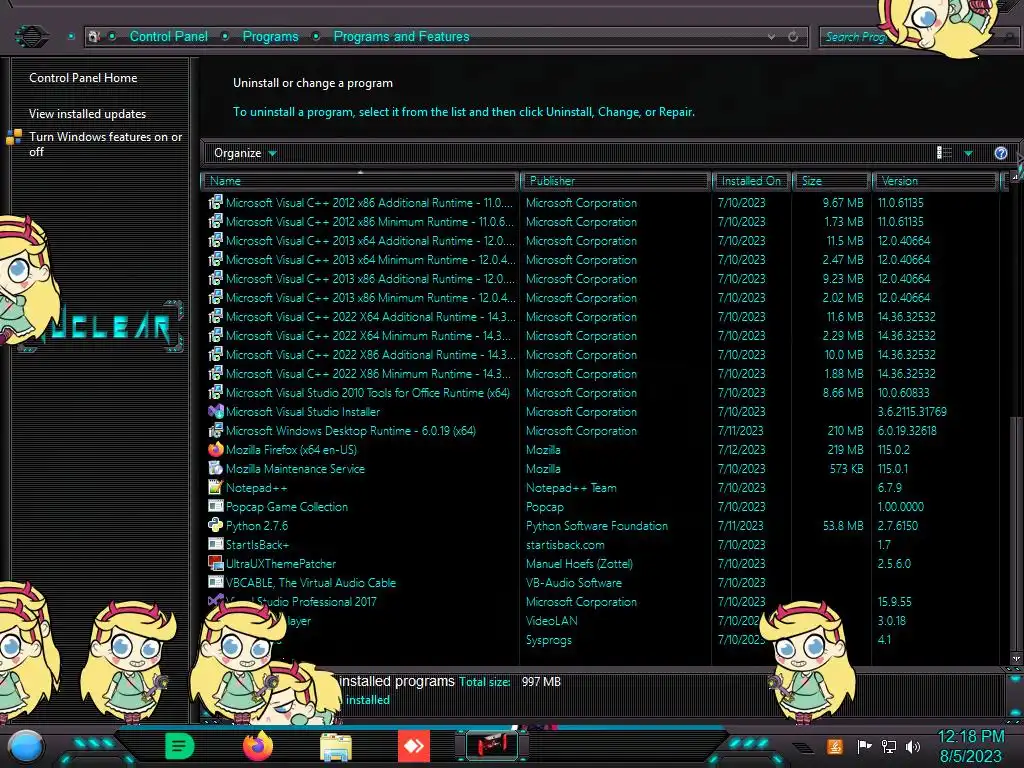Click the taskbar clock showing 12:18 PM
The width and height of the screenshot is (1024, 768).
970,746
